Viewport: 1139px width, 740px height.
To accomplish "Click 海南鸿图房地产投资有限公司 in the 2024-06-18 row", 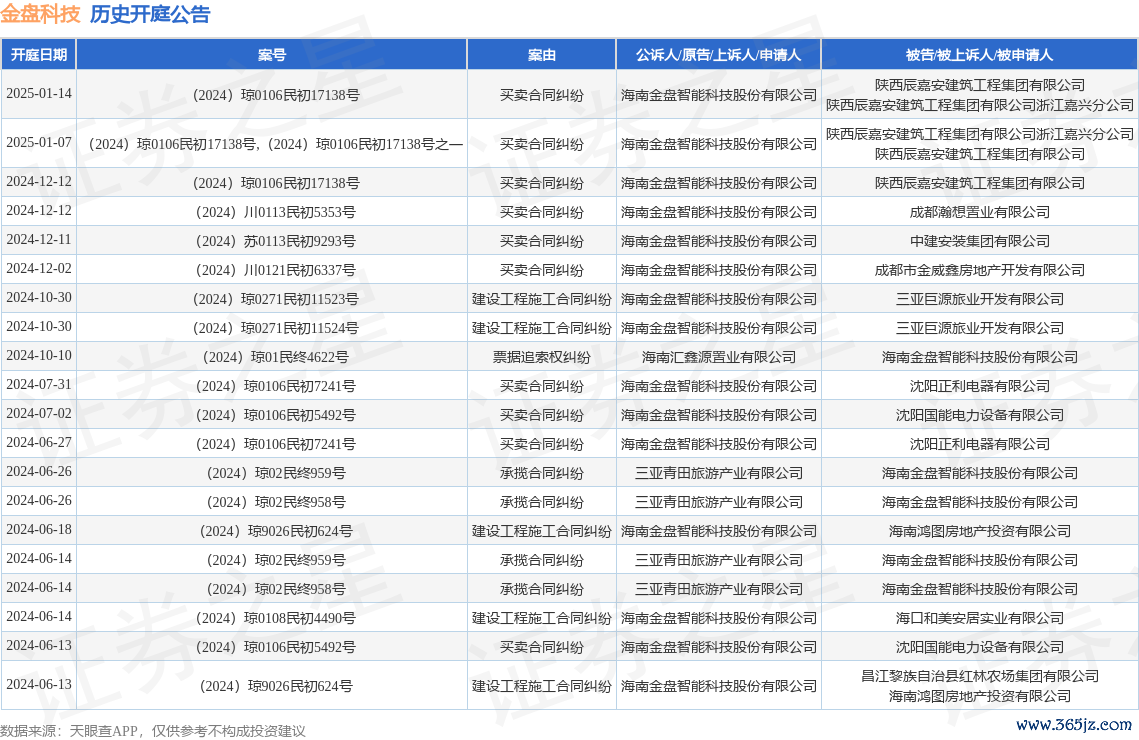I will [x=979, y=532].
